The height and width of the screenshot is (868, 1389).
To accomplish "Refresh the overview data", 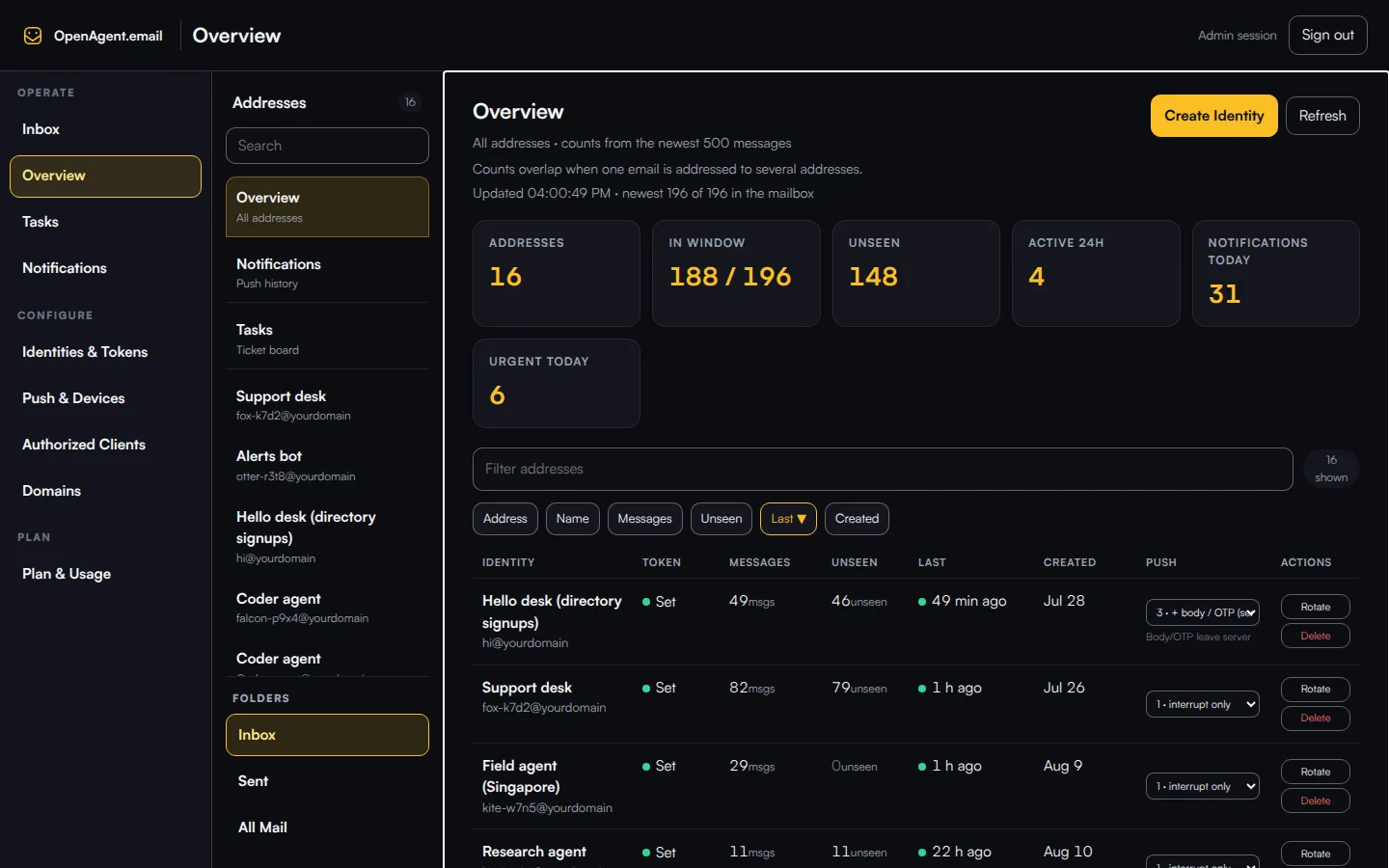I will [x=1322, y=116].
